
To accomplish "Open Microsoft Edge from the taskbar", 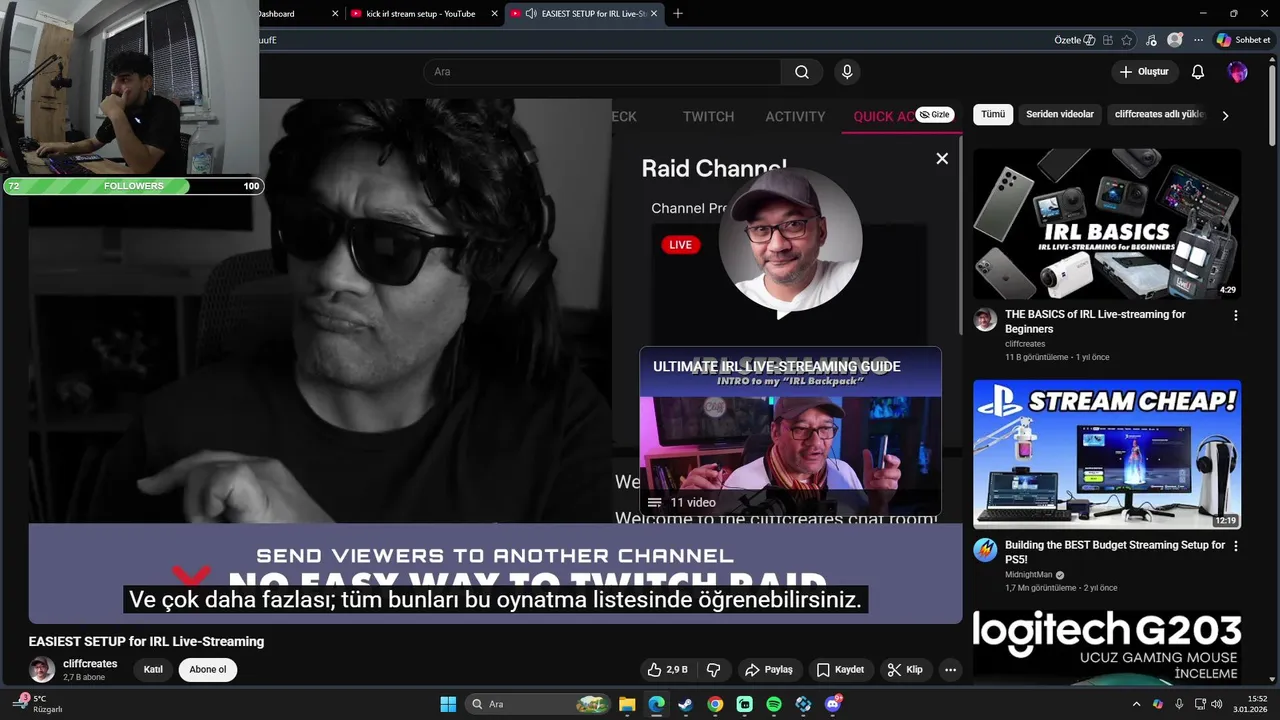I will tap(656, 704).
